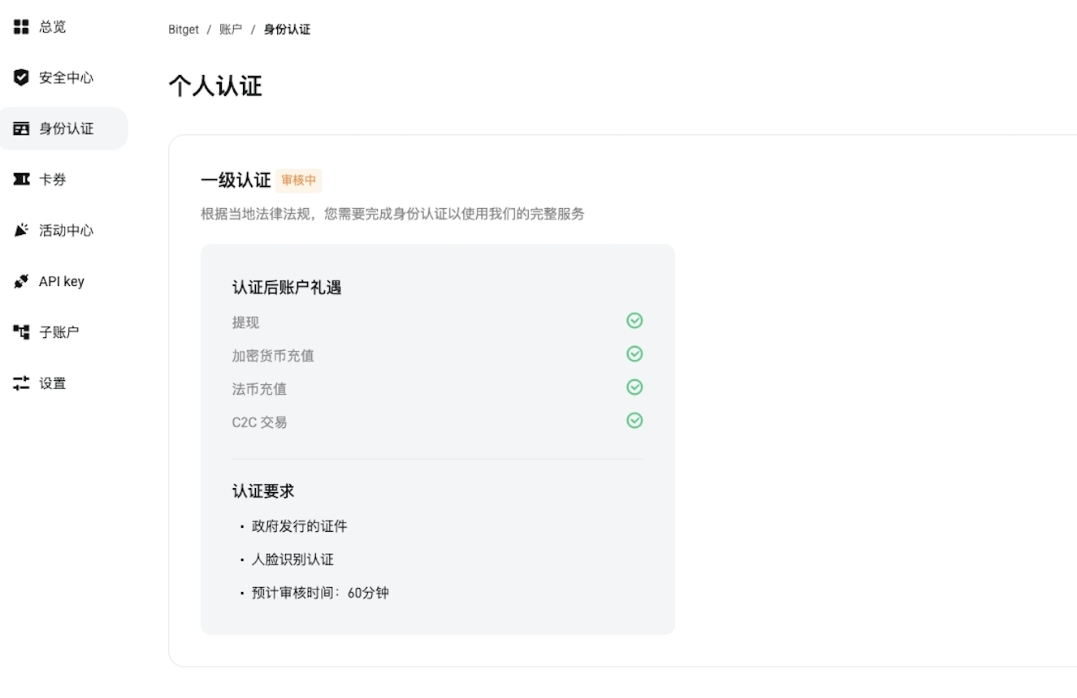Click the checkmark beside 加密货币充值
This screenshot has height=698, width=1077.
[634, 354]
